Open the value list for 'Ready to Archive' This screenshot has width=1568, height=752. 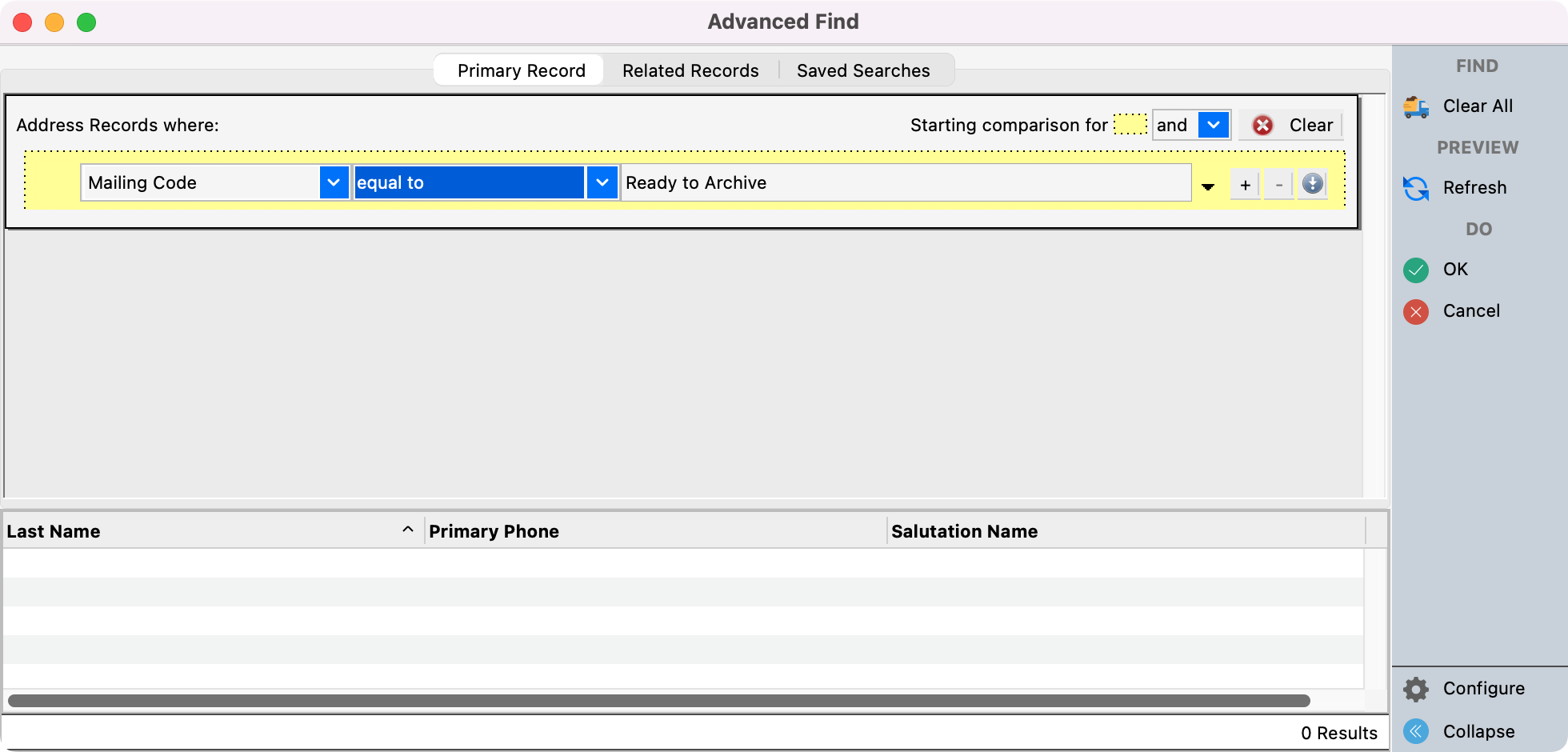pyautogui.click(x=1207, y=184)
